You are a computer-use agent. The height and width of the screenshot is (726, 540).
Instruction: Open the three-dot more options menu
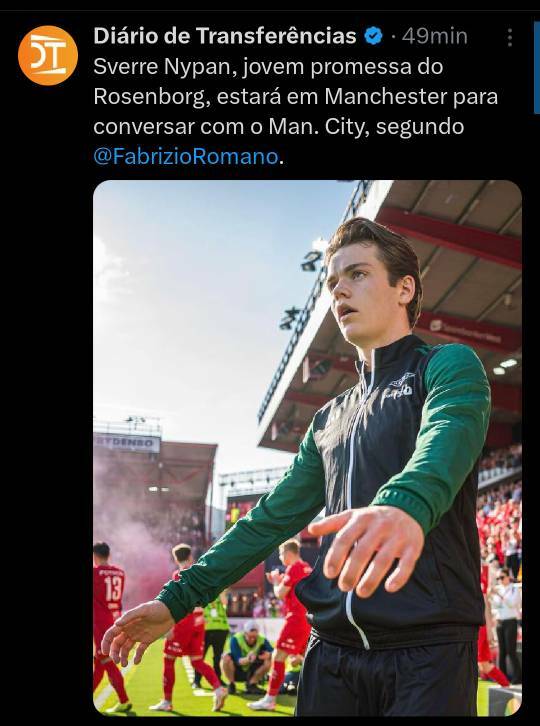pyautogui.click(x=509, y=38)
